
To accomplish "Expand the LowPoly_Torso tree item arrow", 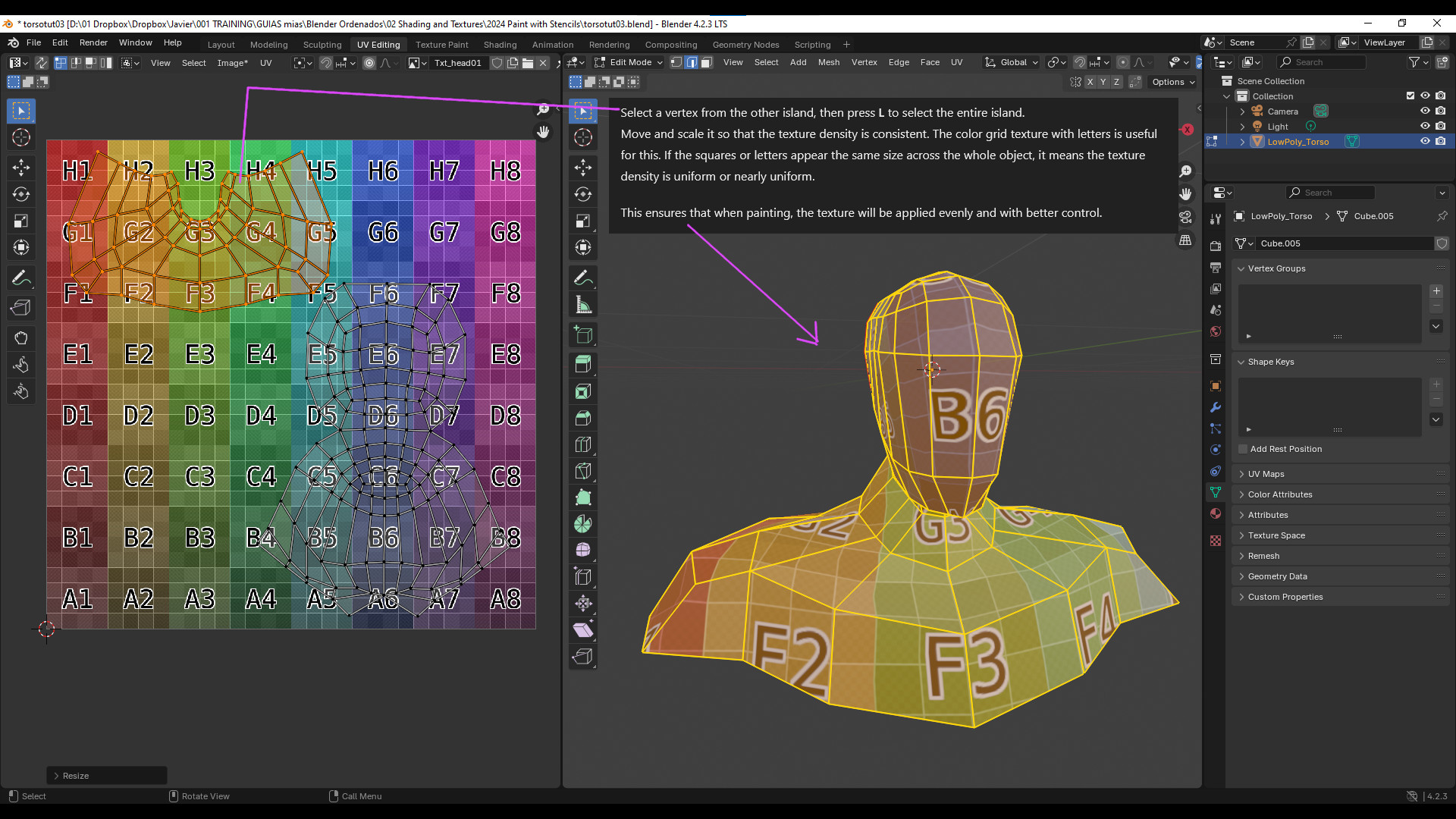I will point(1242,141).
